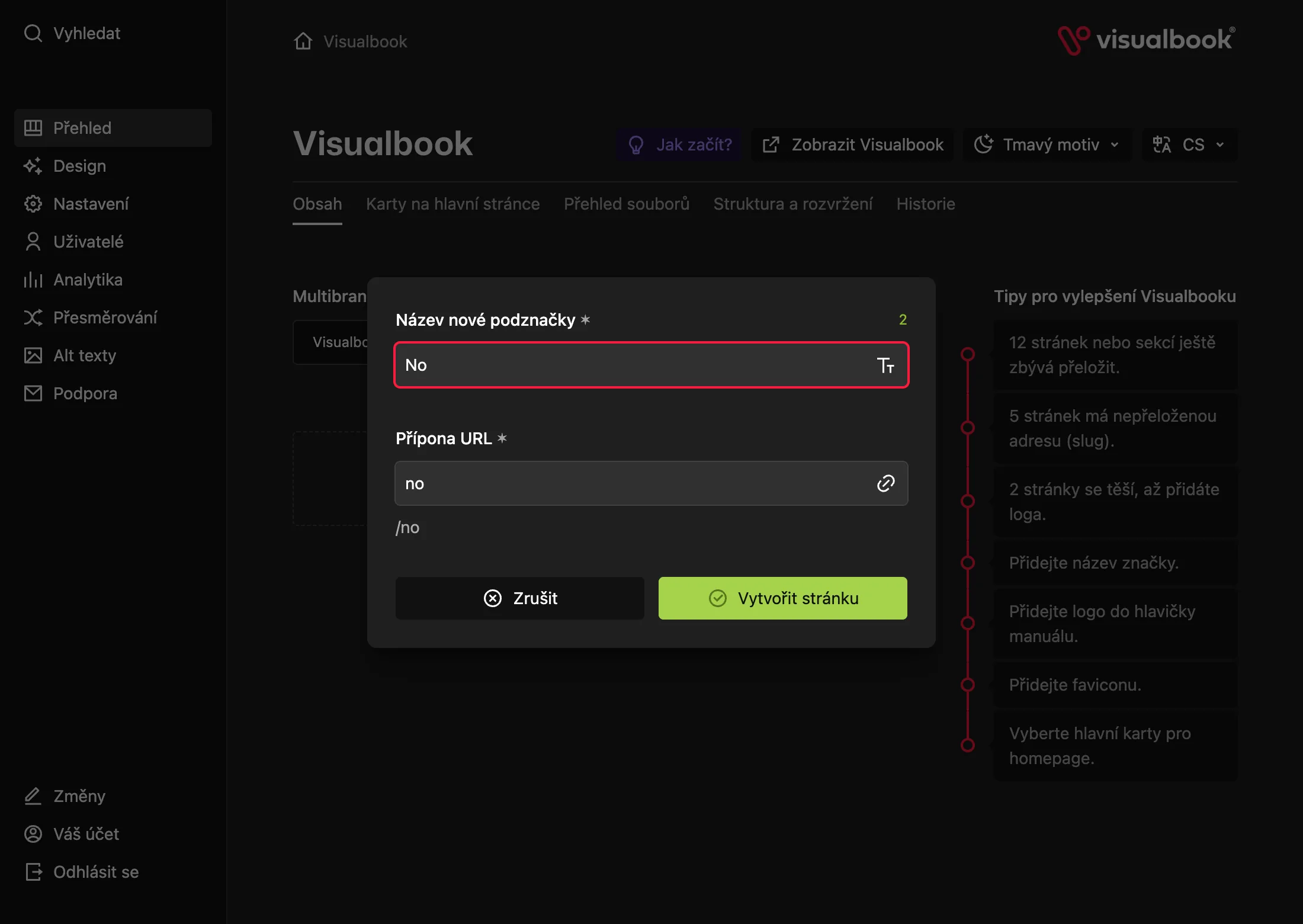Click tip Přidejte název značky
Screen dimensions: 1303x924
1116,563
